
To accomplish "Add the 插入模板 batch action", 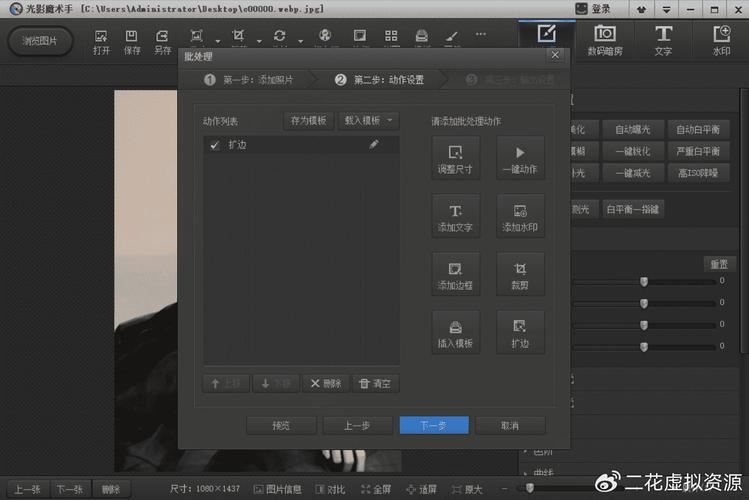I will pos(455,332).
